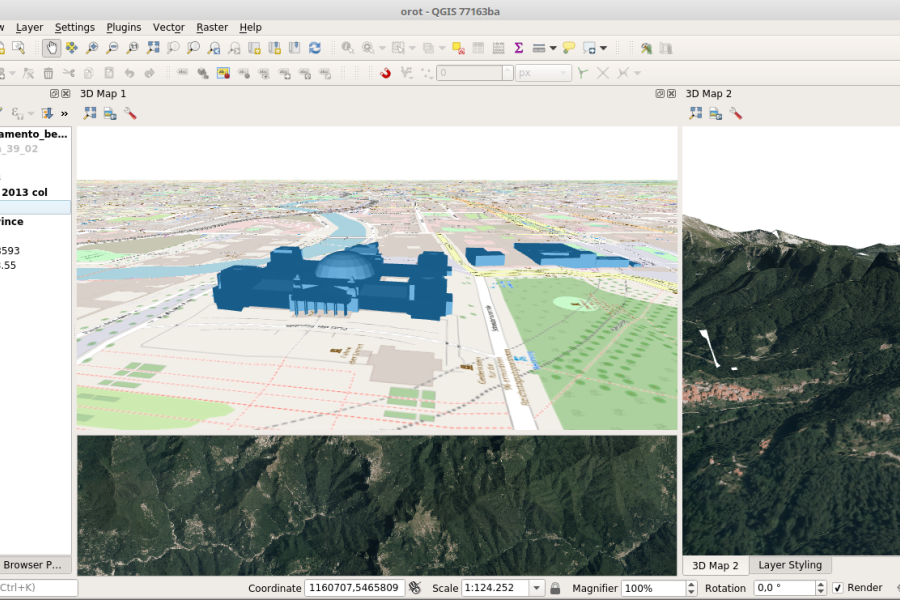900x600 pixels.
Task: Zoom Full in the 3D Map 1 view
Action: (x=90, y=113)
